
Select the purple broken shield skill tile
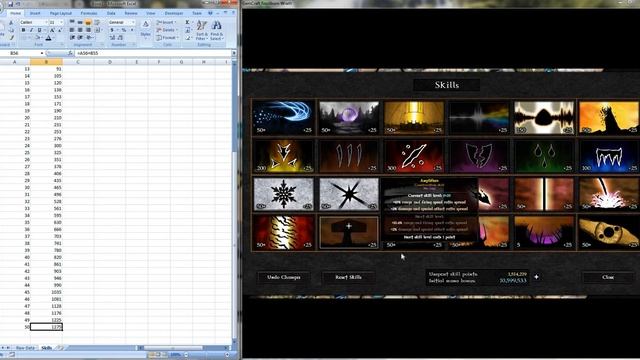[x=479, y=156]
